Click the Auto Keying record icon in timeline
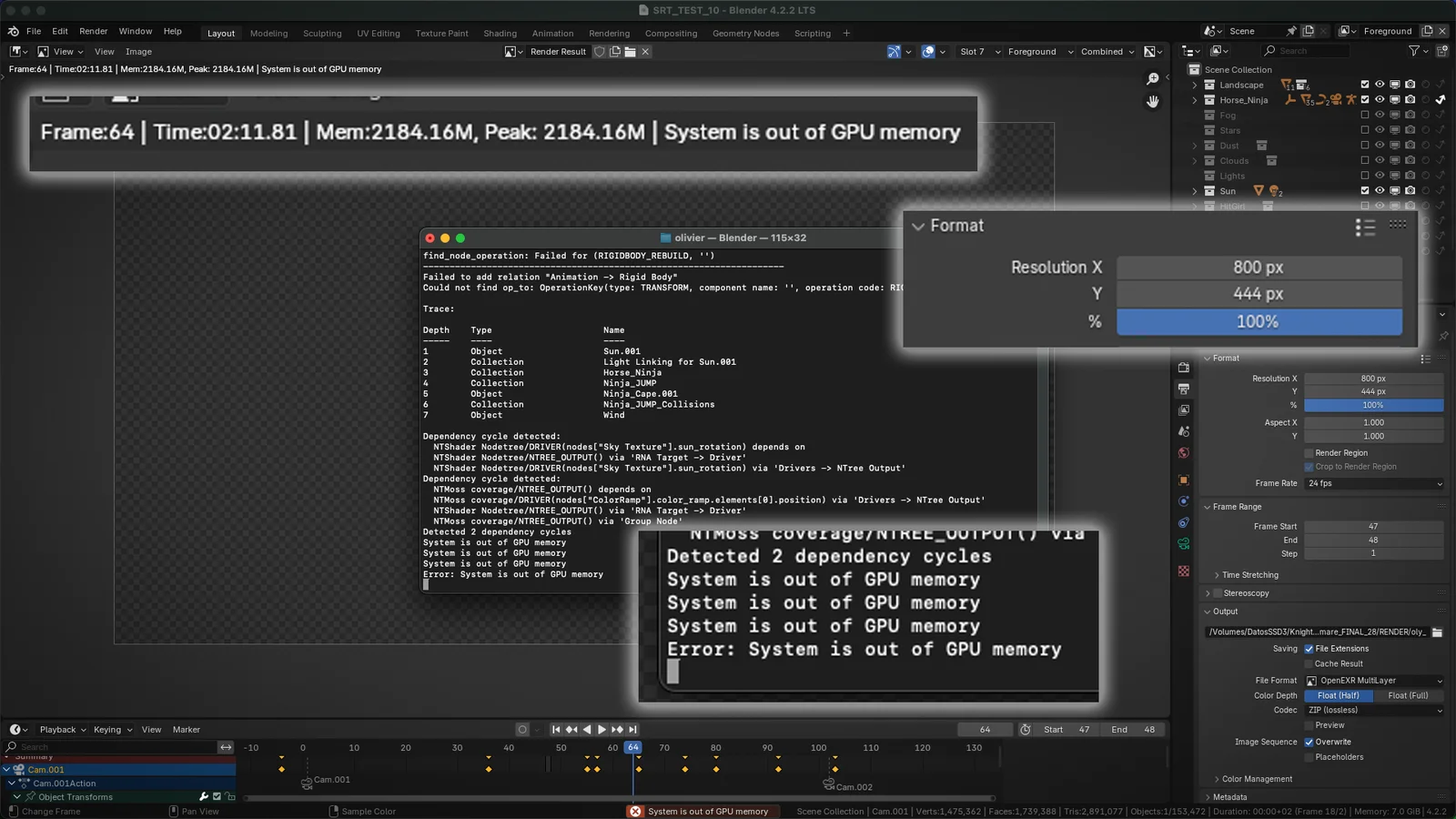The height and width of the screenshot is (819, 1456). pyautogui.click(x=522, y=729)
